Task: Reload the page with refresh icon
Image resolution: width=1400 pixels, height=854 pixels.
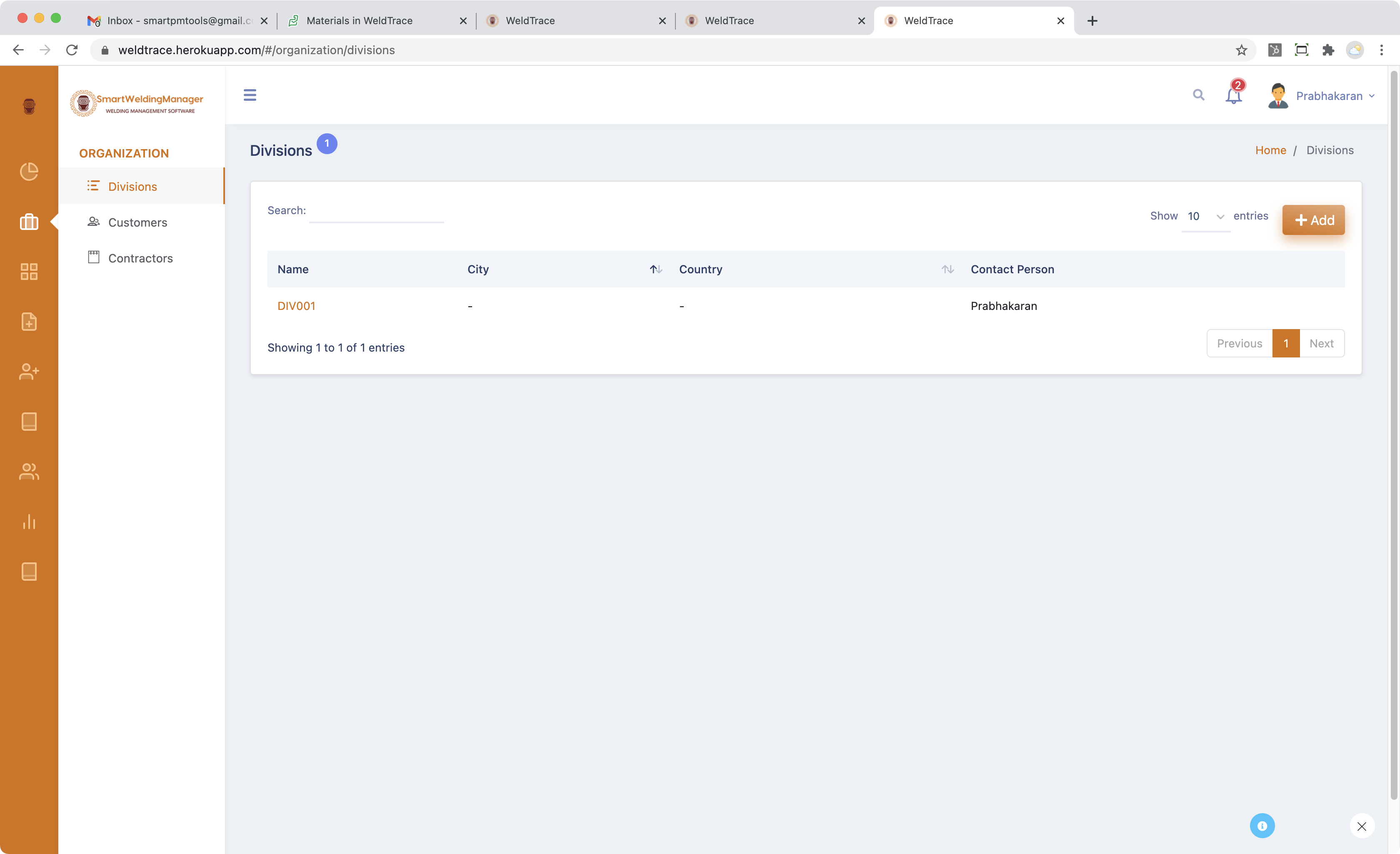Action: click(72, 50)
